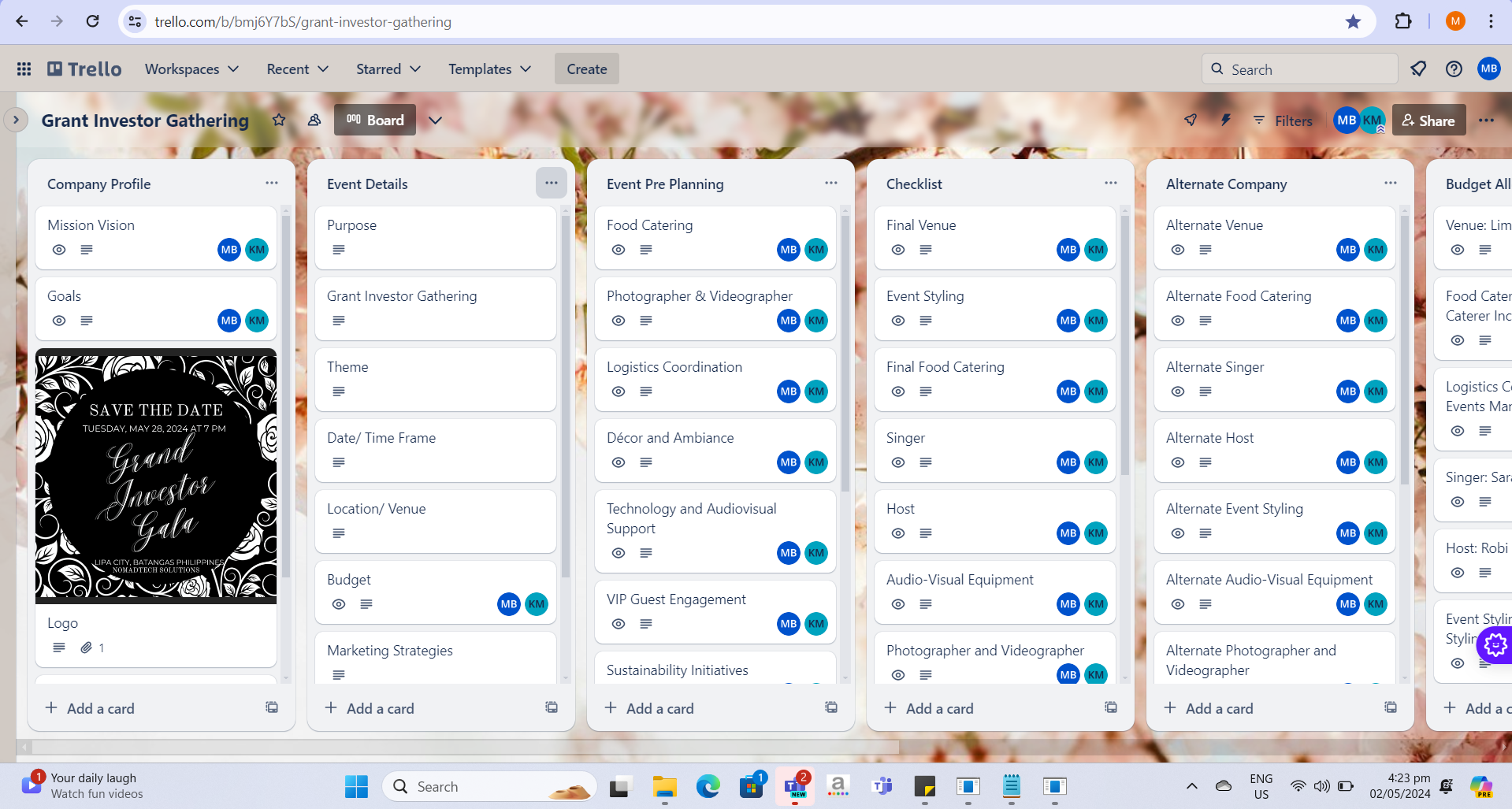Viewport: 1512px width, 809px height.
Task: Open the board's three-dot menu
Action: 1486,121
